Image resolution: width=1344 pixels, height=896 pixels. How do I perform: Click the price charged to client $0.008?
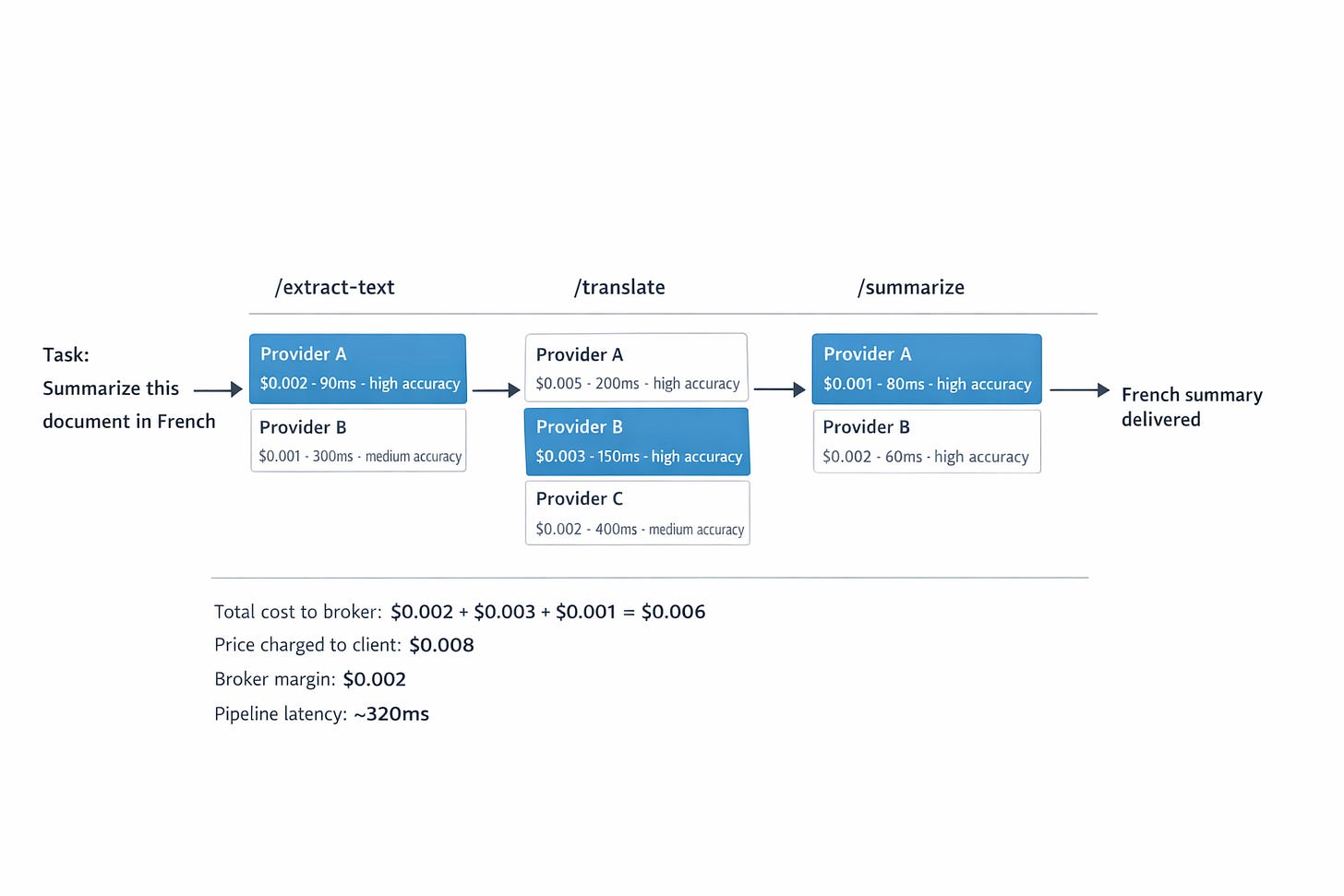441,645
